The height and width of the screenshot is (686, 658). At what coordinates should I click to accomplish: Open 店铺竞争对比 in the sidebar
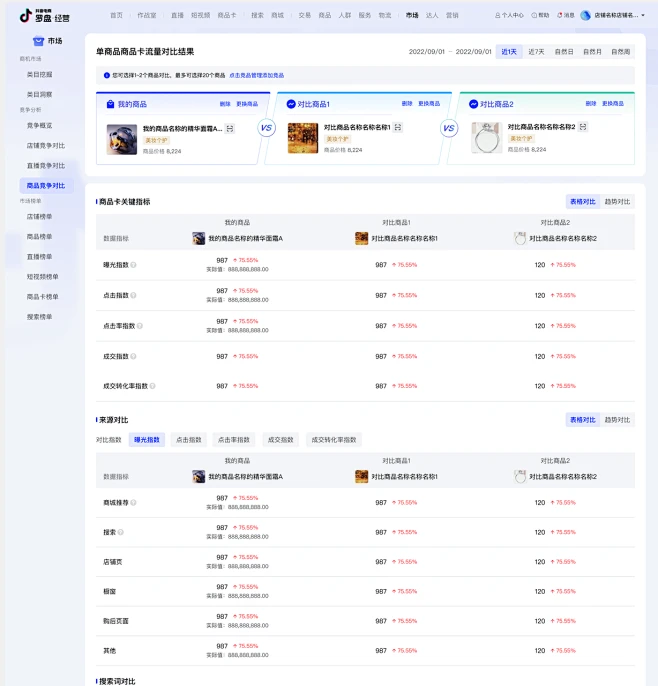click(46, 145)
